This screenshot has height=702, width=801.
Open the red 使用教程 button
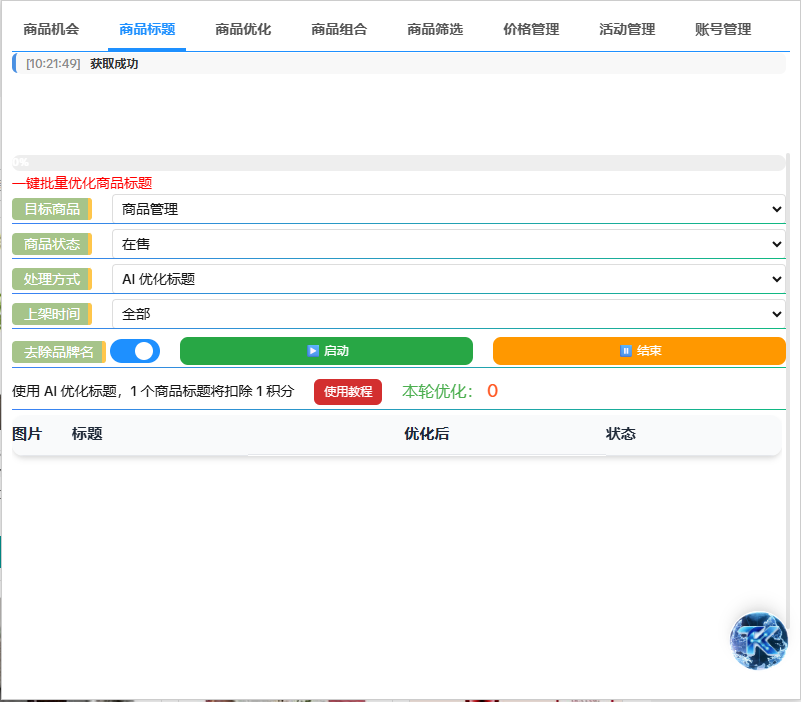[x=348, y=392]
